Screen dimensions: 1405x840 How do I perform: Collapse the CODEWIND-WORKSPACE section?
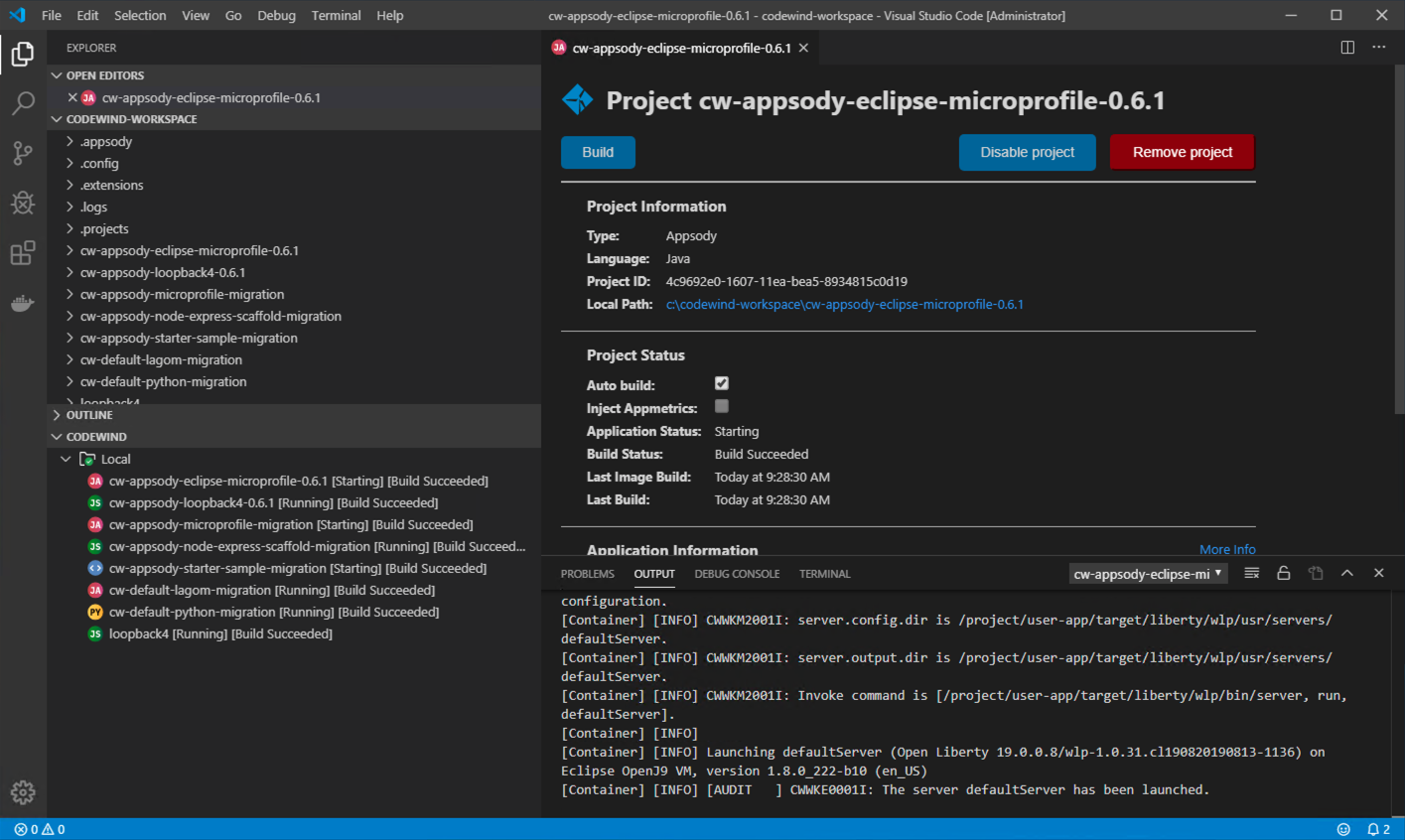click(x=57, y=118)
